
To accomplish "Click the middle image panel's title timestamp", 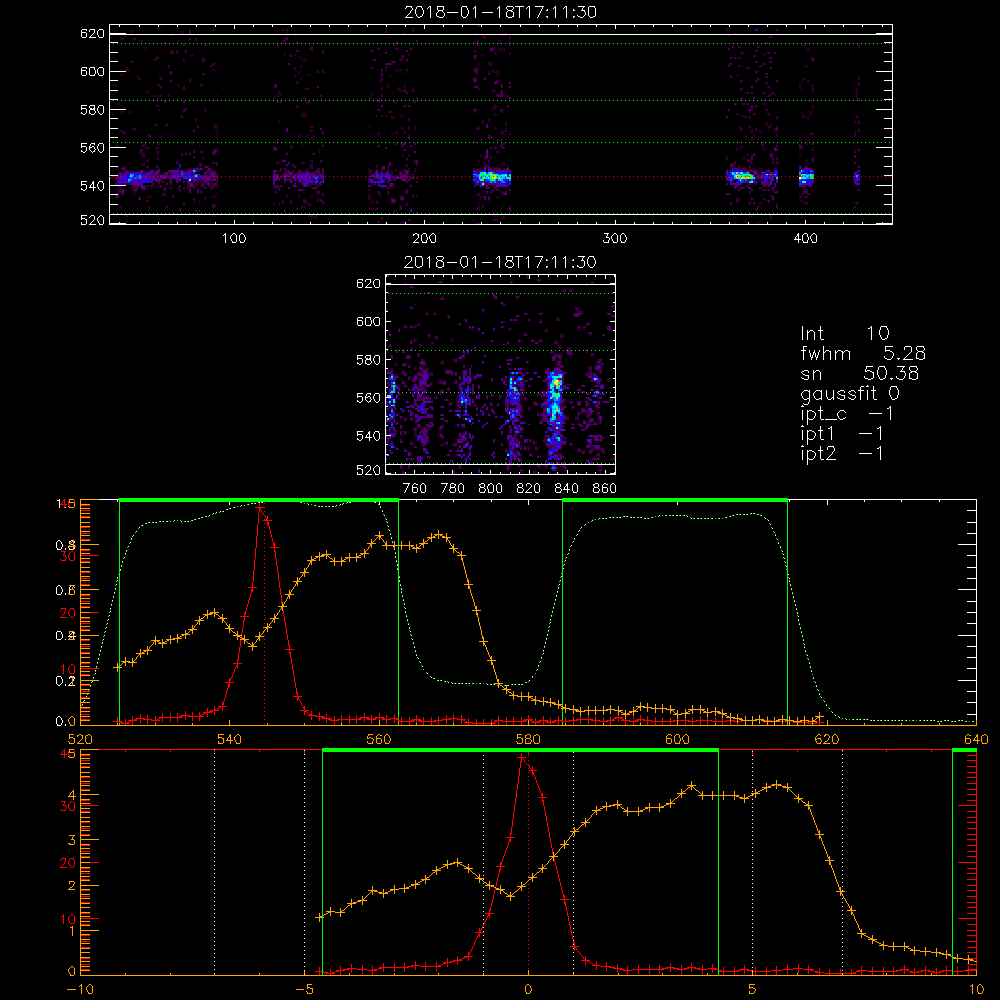I will (501, 262).
